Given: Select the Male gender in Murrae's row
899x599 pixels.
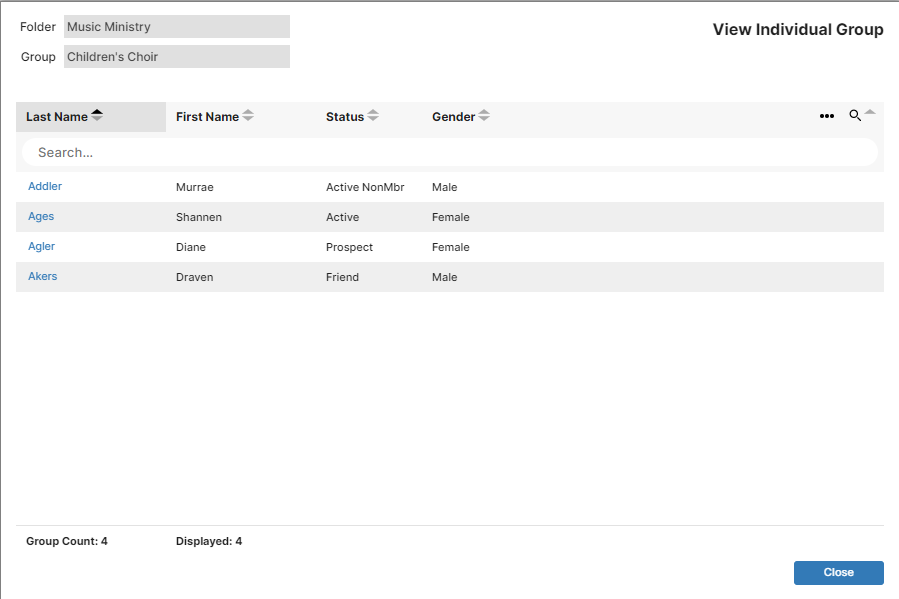Looking at the screenshot, I should tap(444, 187).
